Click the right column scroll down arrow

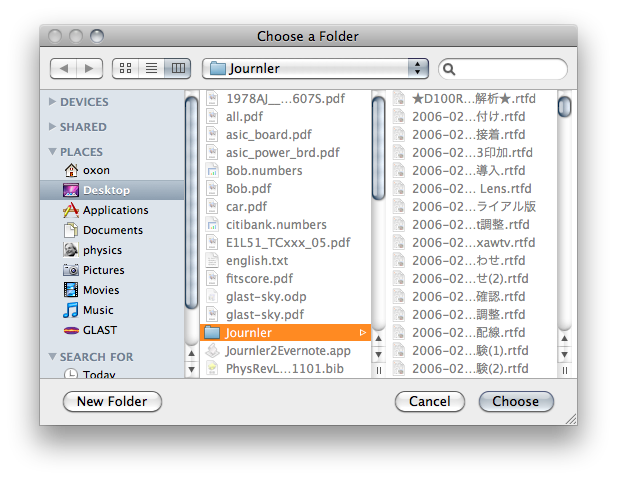[x=564, y=354]
